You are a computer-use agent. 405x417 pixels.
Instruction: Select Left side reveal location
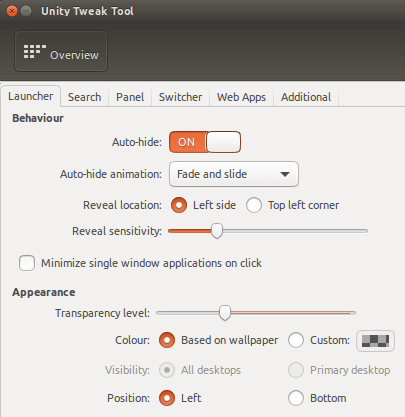[179, 205]
